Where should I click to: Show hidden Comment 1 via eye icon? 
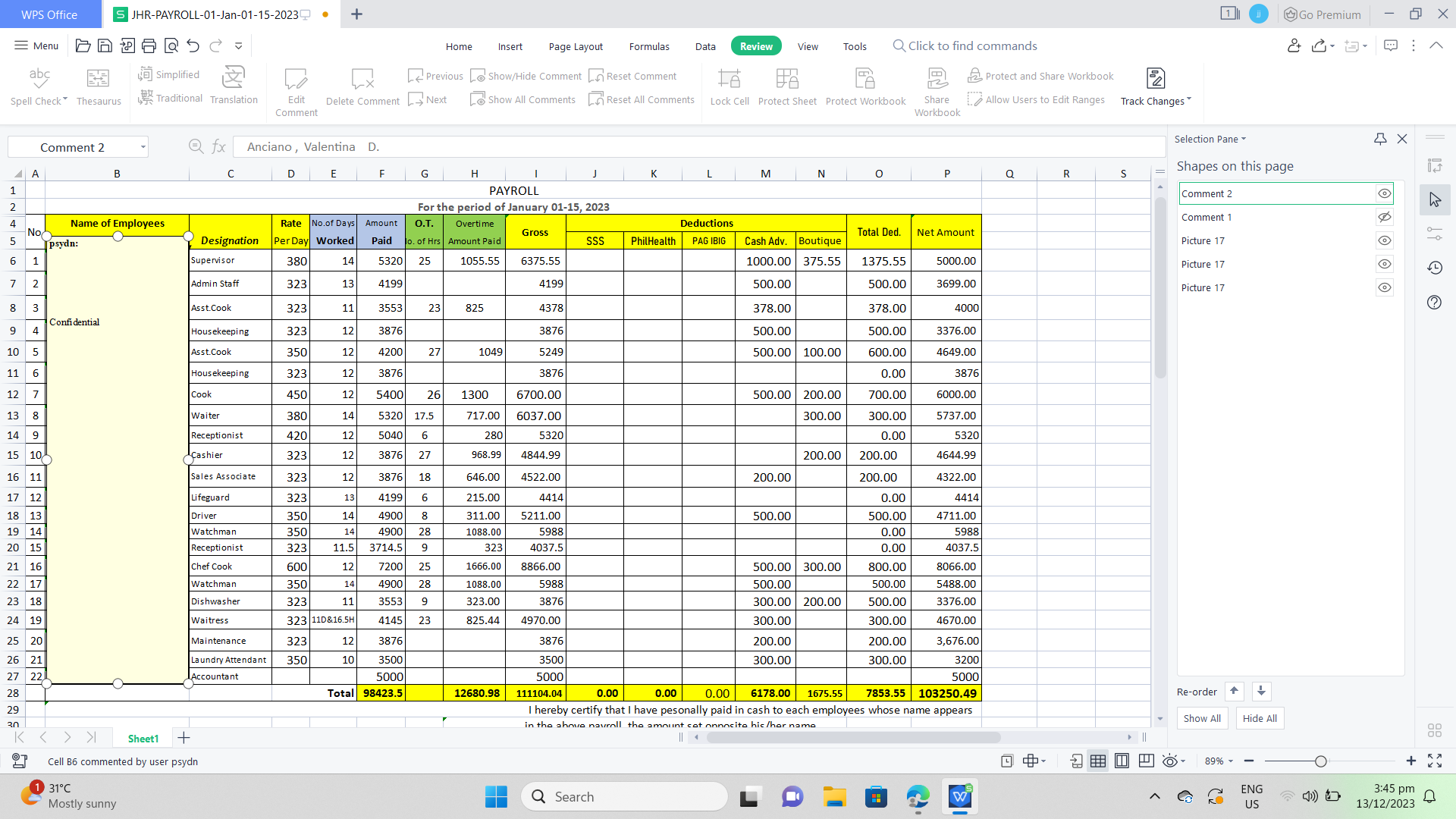[x=1384, y=217]
